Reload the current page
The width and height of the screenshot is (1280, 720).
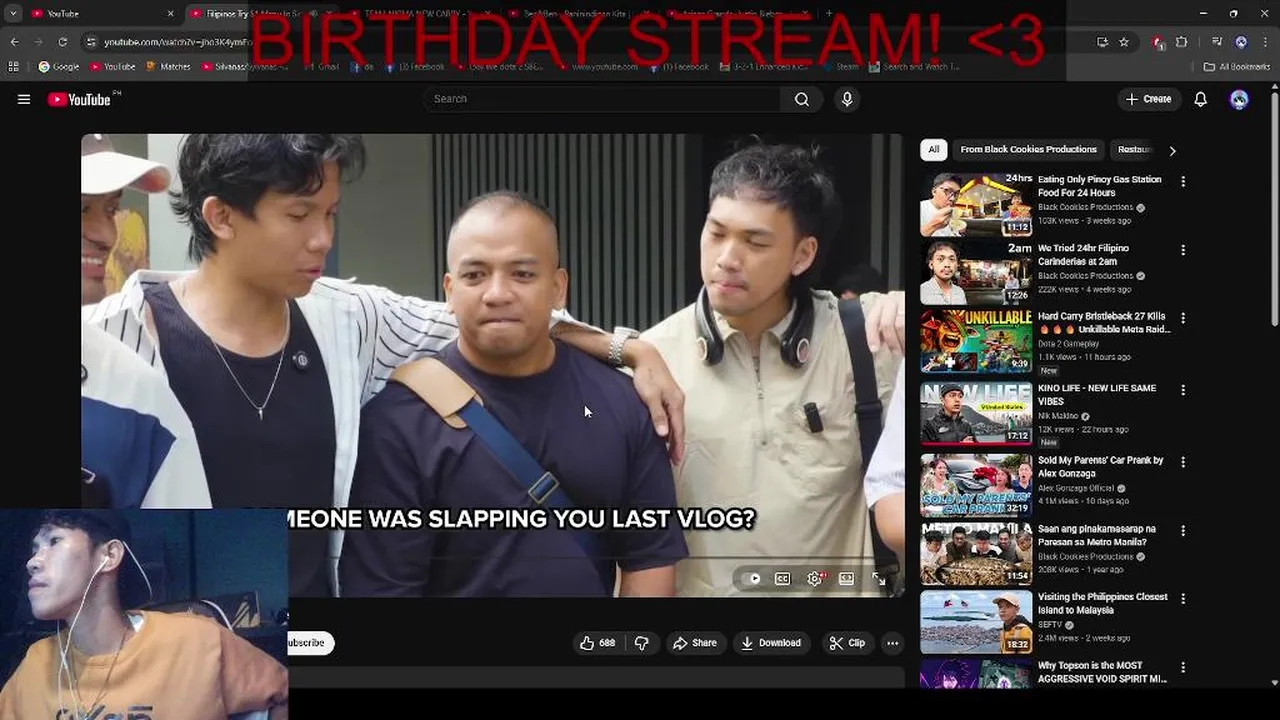[x=62, y=42]
